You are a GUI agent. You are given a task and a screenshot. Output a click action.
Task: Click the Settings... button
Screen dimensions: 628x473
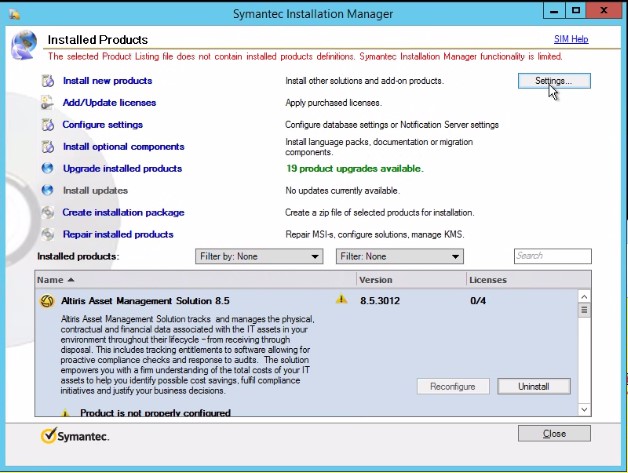[554, 81]
